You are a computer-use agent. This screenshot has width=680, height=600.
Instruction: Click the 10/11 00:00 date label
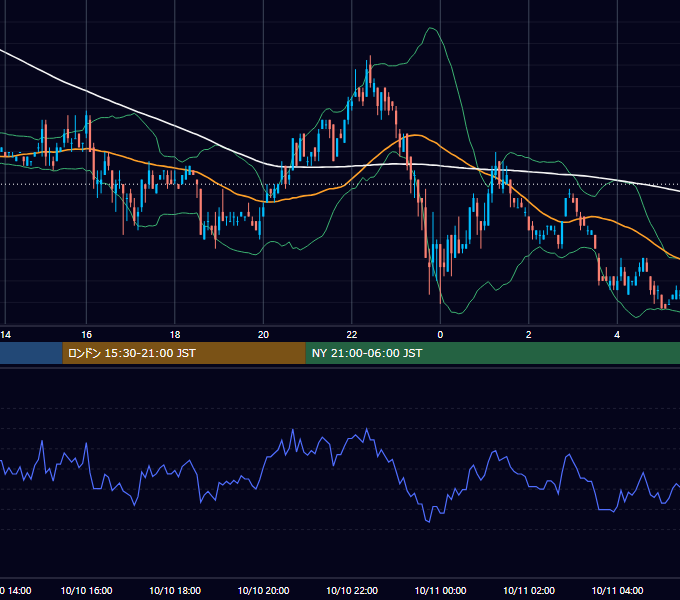coord(440,590)
